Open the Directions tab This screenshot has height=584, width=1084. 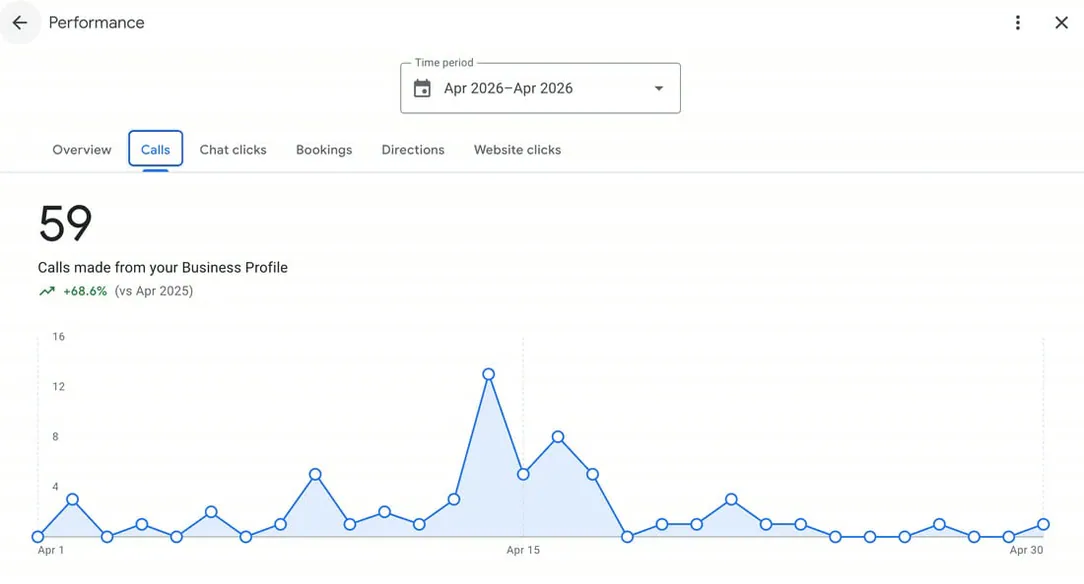[x=413, y=150]
